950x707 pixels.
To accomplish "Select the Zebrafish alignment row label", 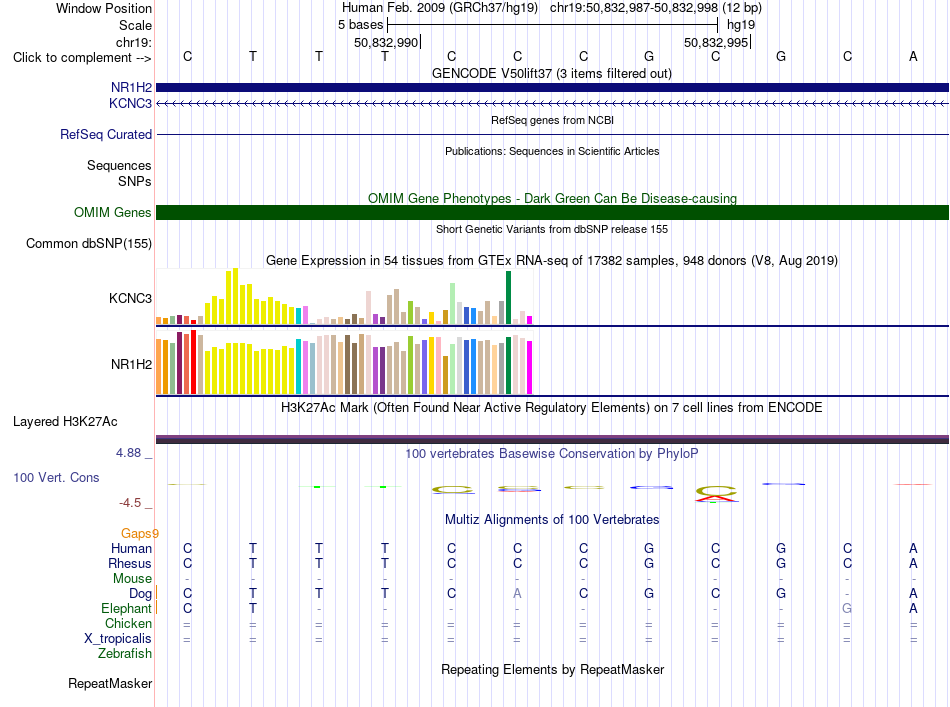I will tap(125, 654).
